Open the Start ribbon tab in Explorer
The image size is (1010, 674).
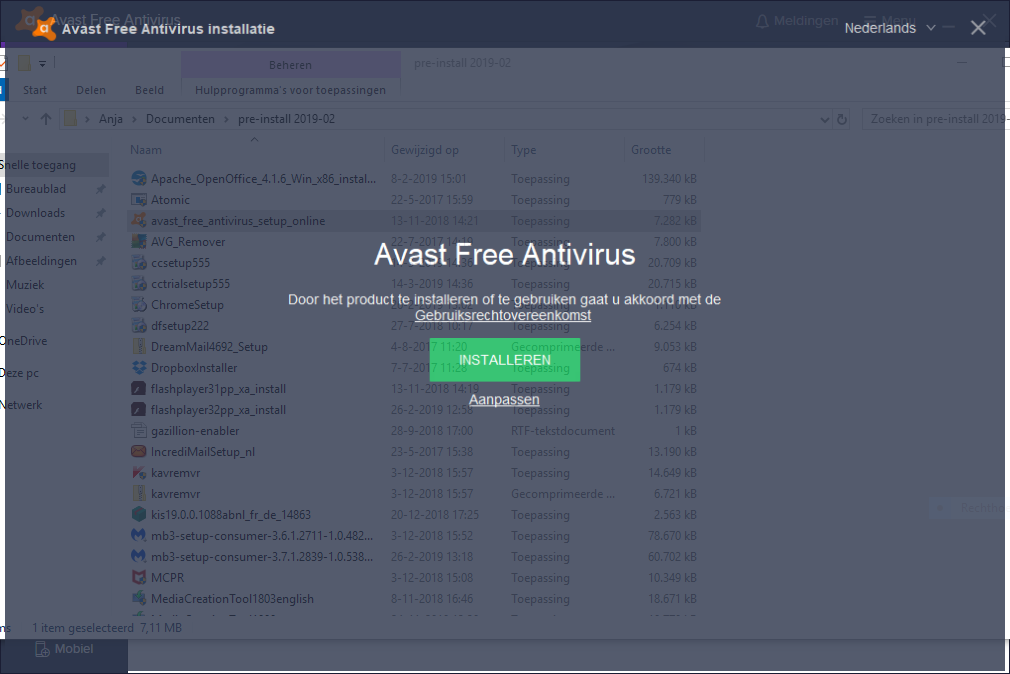click(35, 90)
